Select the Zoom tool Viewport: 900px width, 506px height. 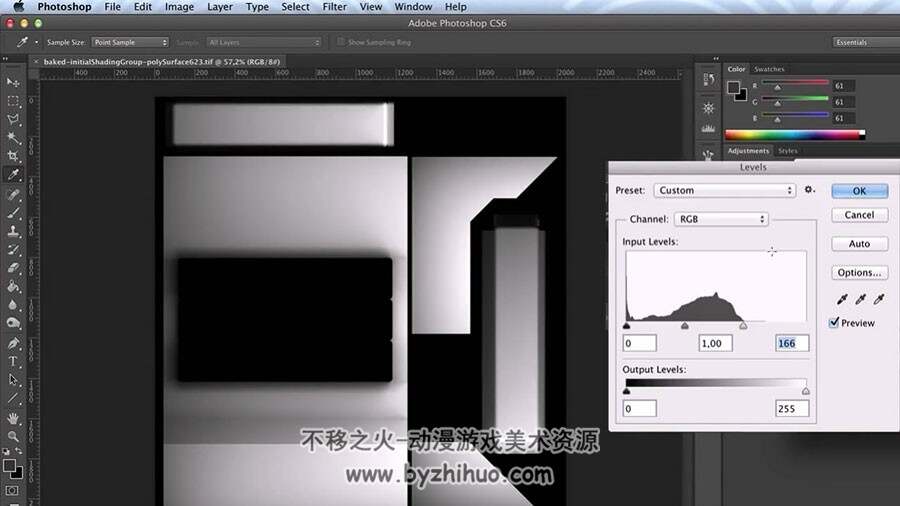pos(13,437)
